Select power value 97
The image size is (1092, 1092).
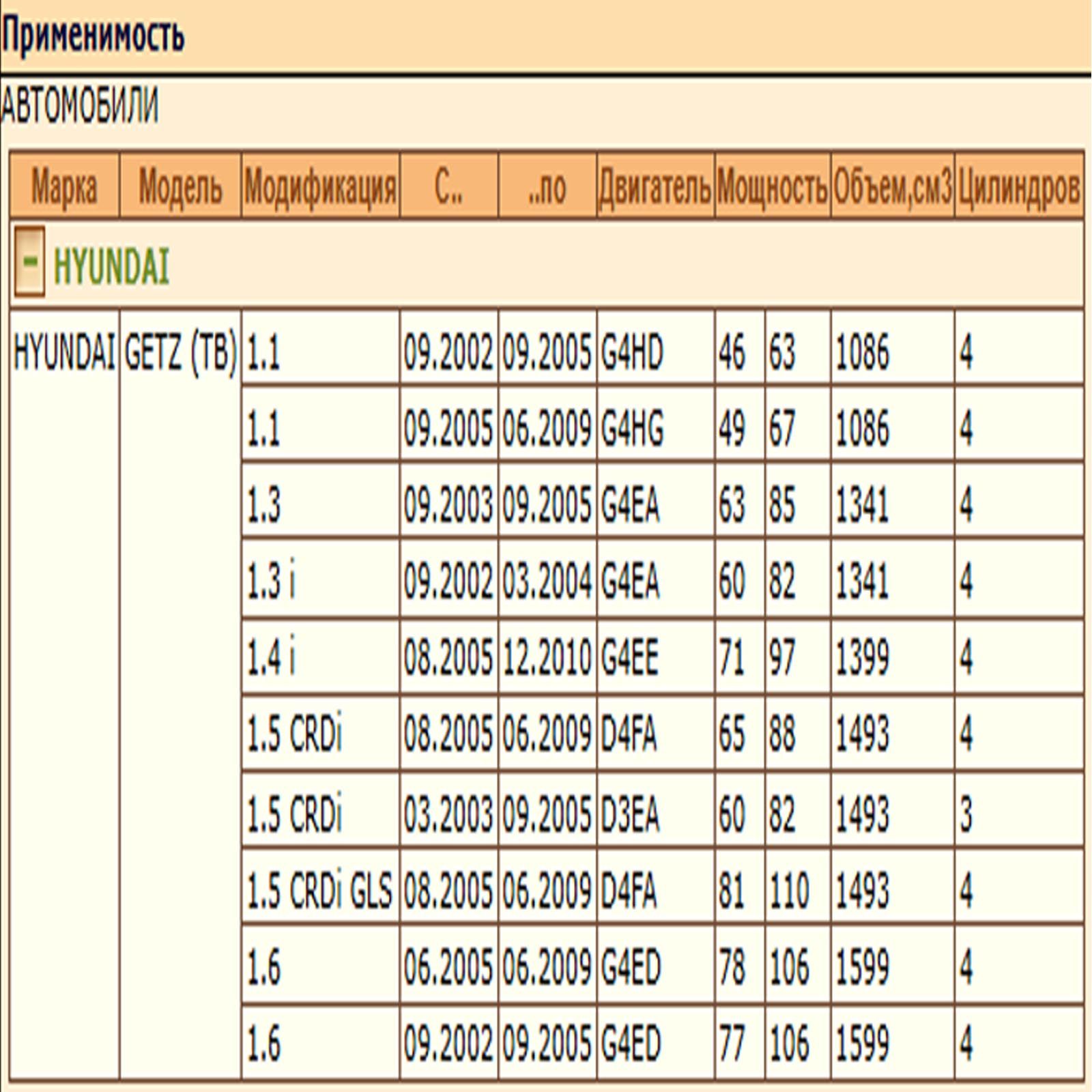point(797,657)
